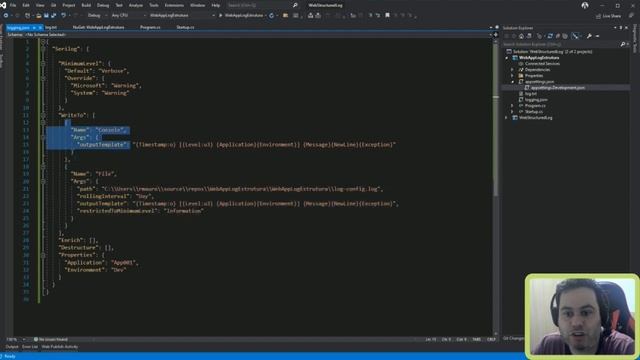Close the logging.json editor tab
640x360 pixels.
click(40, 27)
